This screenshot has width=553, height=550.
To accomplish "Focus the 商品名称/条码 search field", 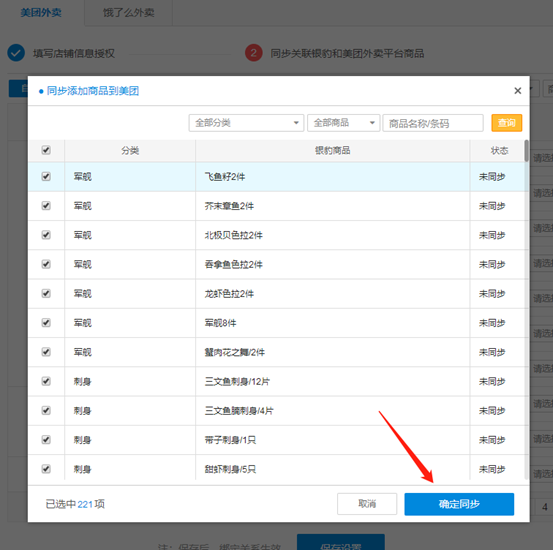I will (x=433, y=123).
